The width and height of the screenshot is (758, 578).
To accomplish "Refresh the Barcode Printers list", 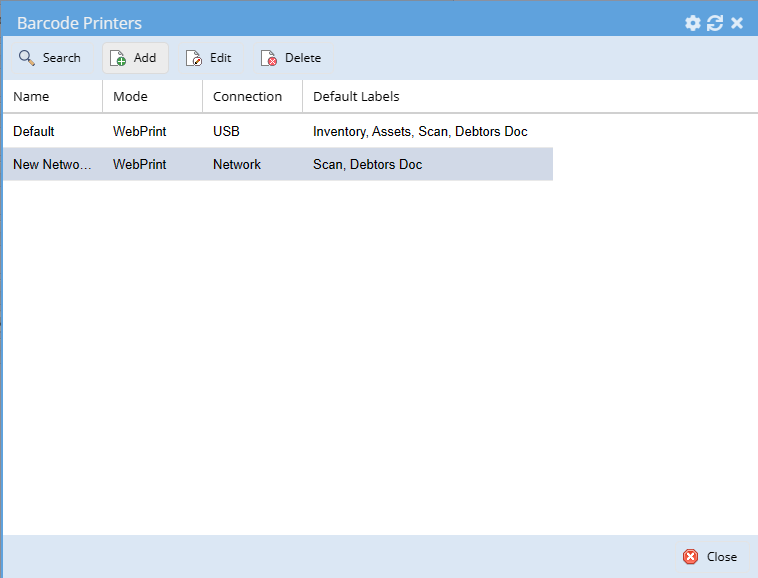I will [x=715, y=23].
